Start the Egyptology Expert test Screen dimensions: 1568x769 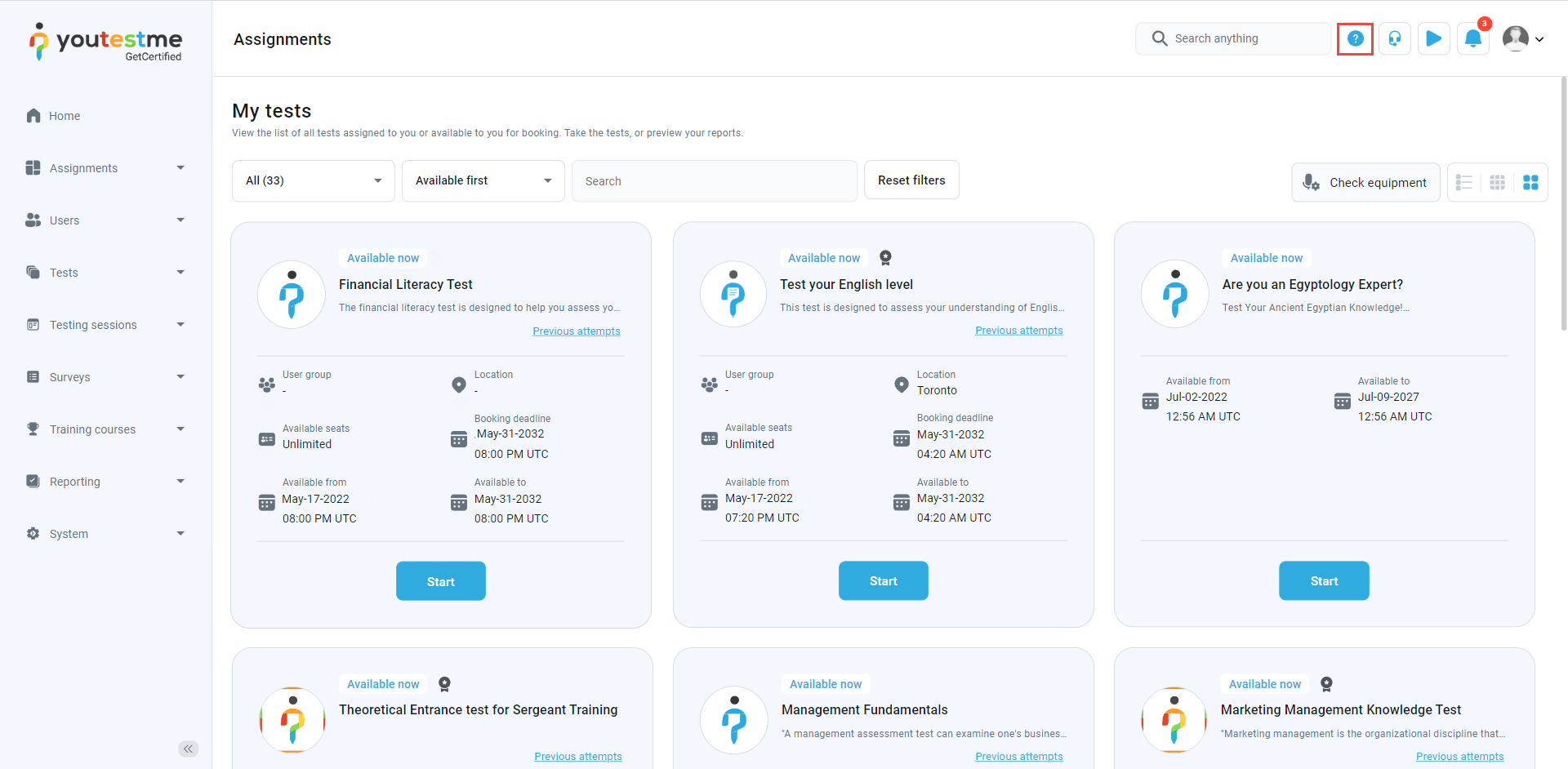click(1324, 580)
